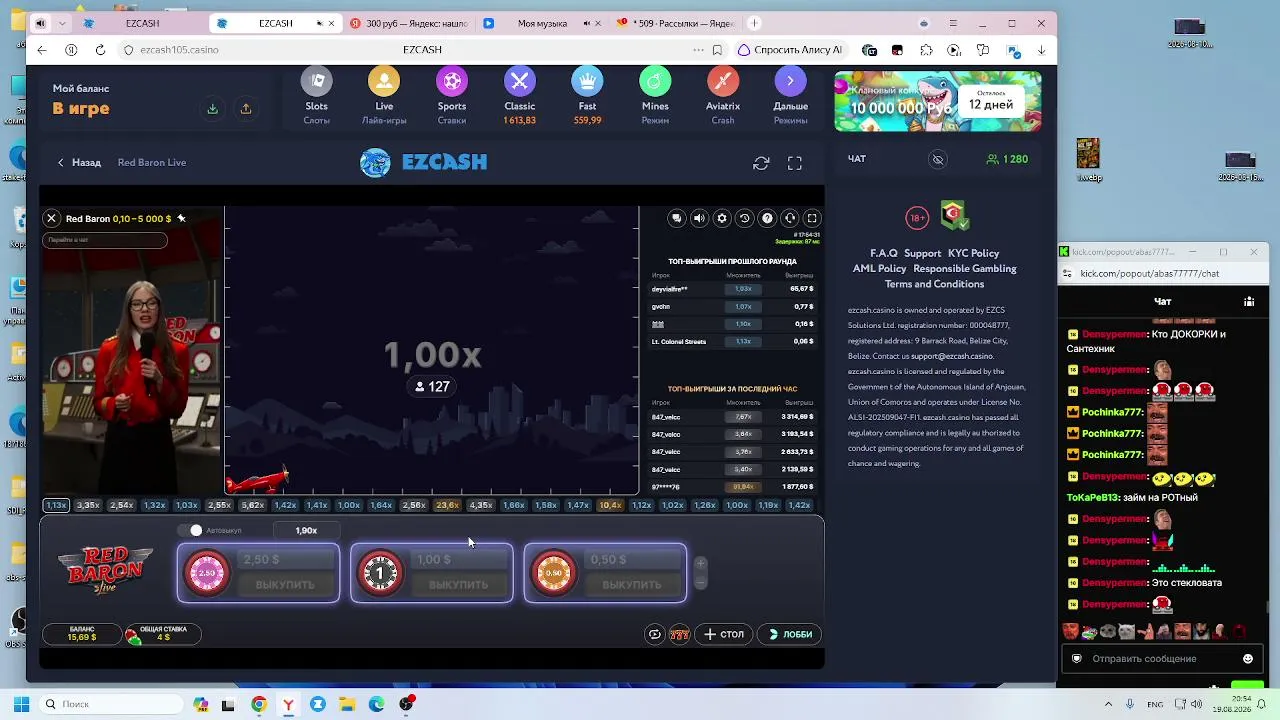The image size is (1280, 720).
Task: Open the KYC Policy link
Action: pos(973,254)
